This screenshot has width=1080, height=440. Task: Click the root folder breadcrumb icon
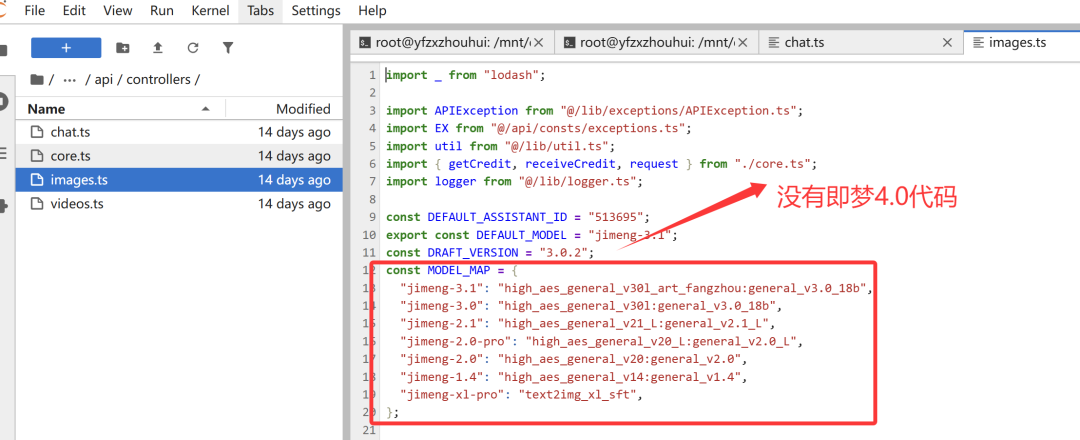click(37, 79)
